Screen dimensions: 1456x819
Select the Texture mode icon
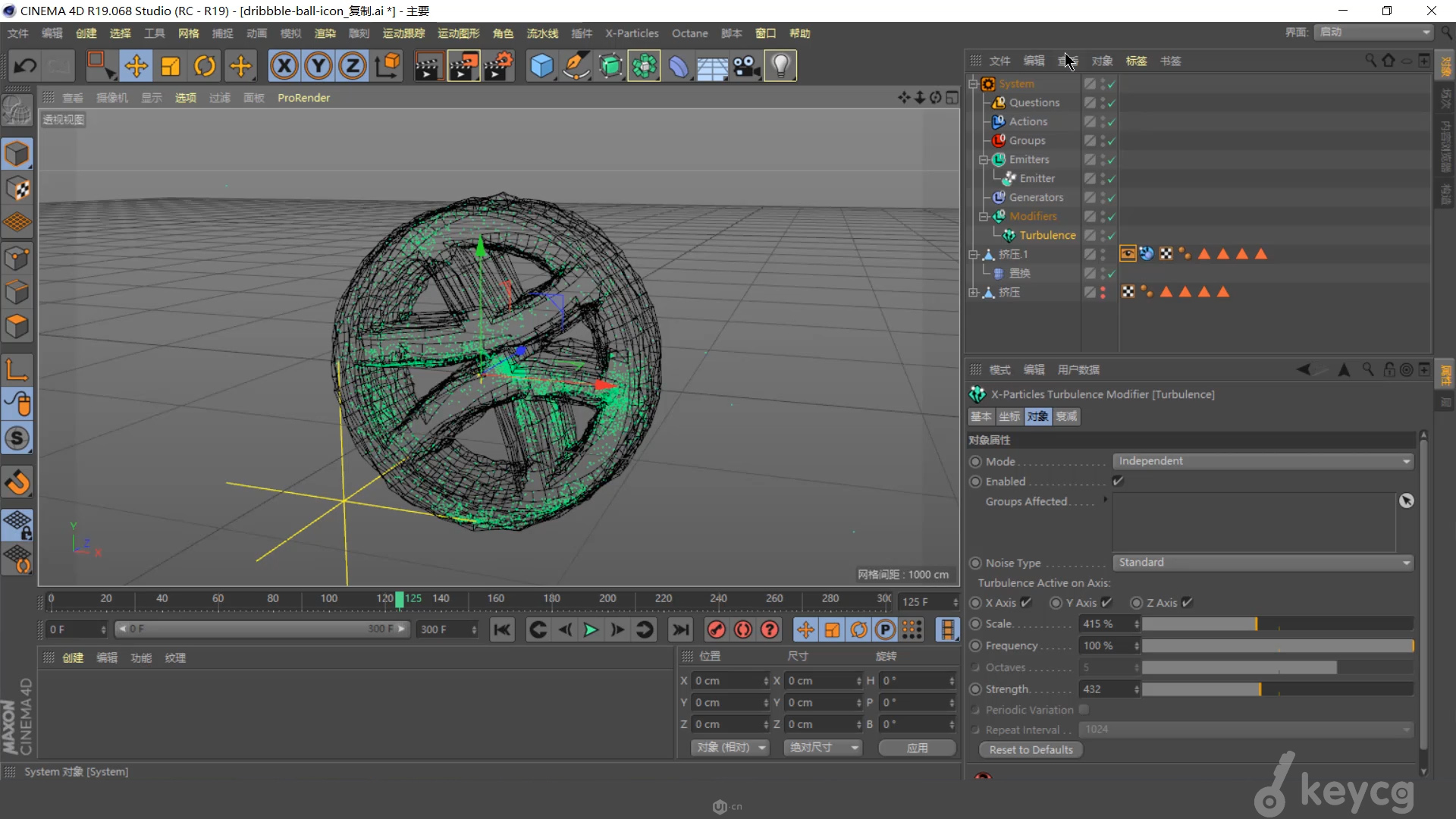click(17, 189)
